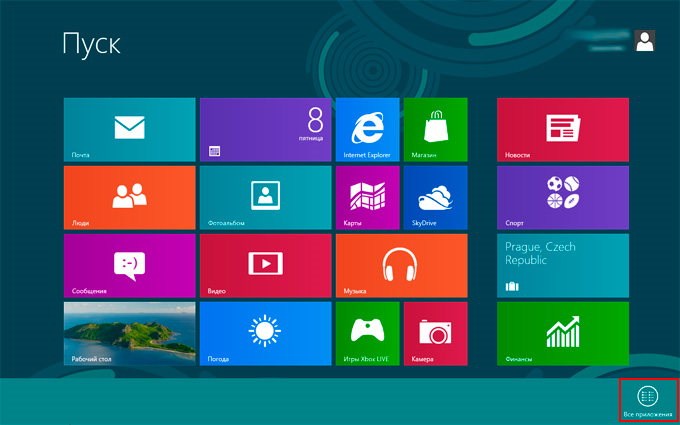Open the Музыка music tile
Image resolution: width=680 pixels, height=425 pixels.
point(401,266)
